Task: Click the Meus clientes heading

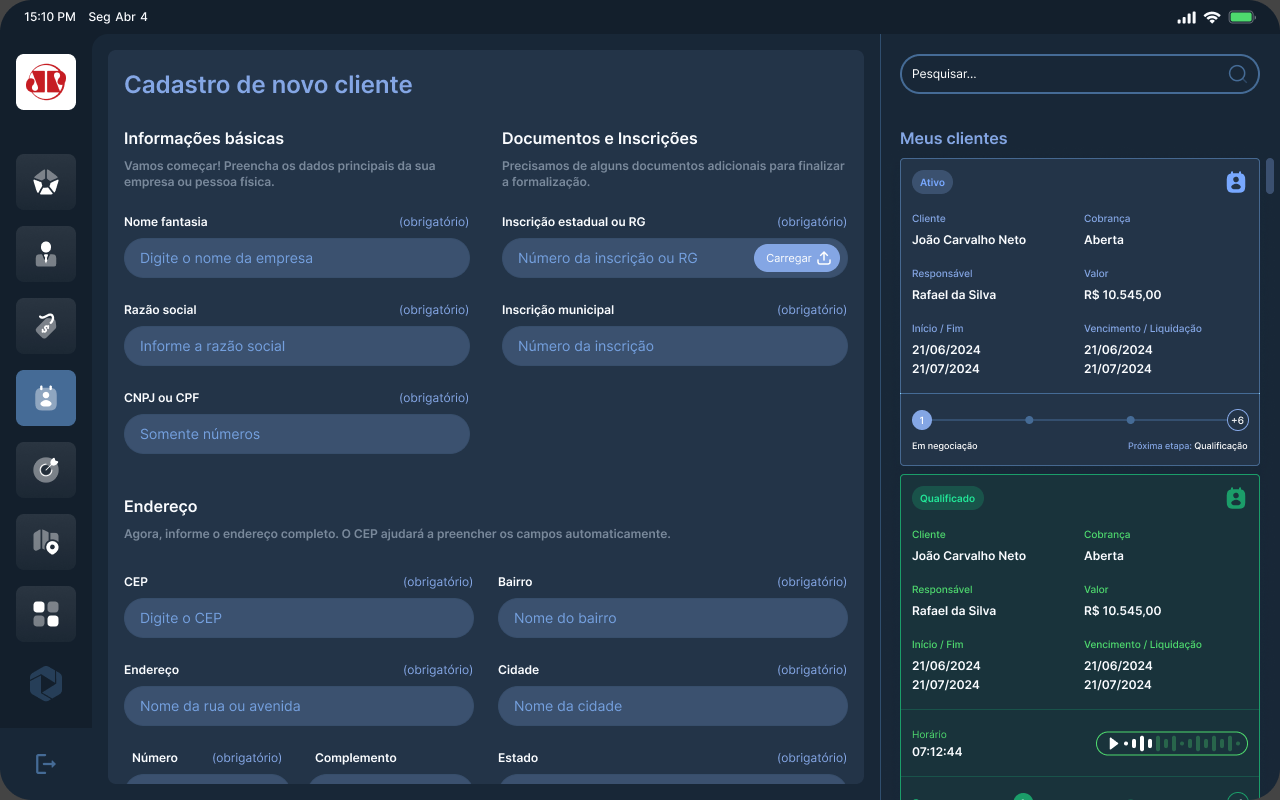Action: coord(954,138)
